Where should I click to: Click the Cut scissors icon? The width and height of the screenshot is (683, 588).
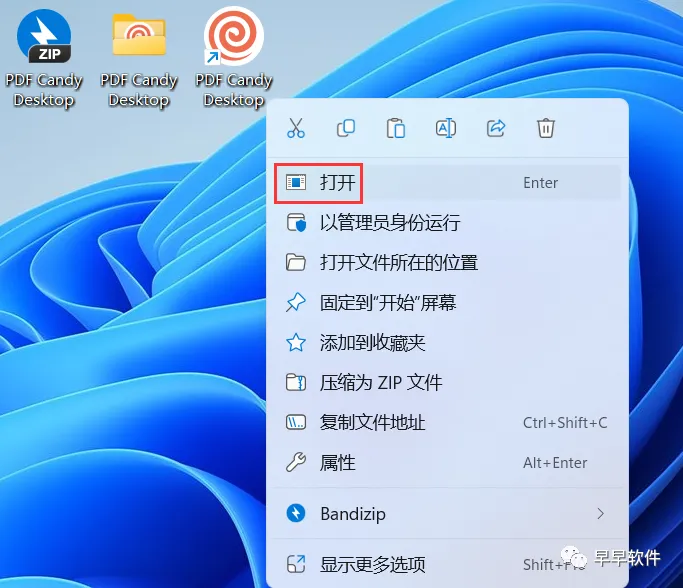296,128
